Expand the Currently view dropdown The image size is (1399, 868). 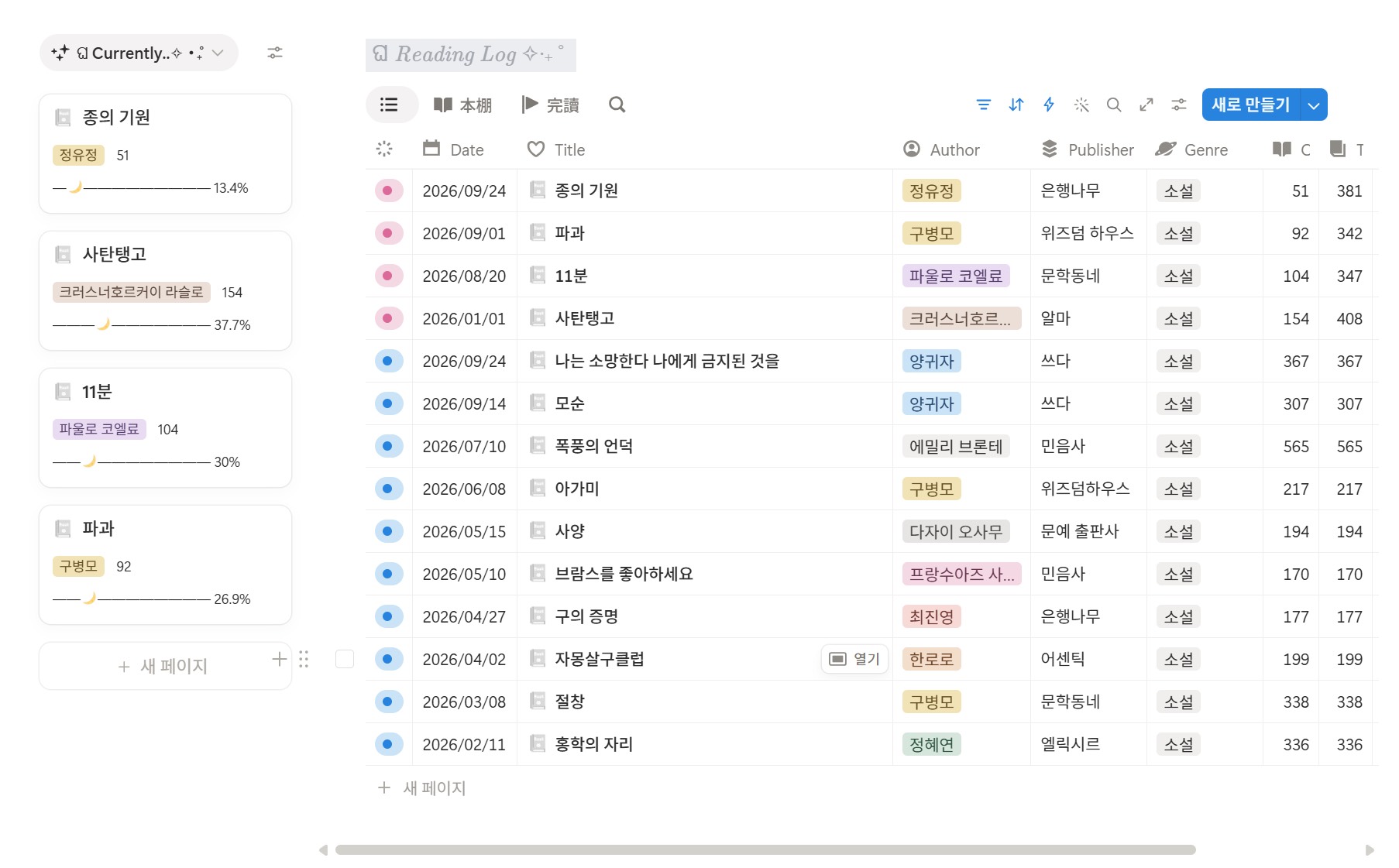[x=139, y=53]
